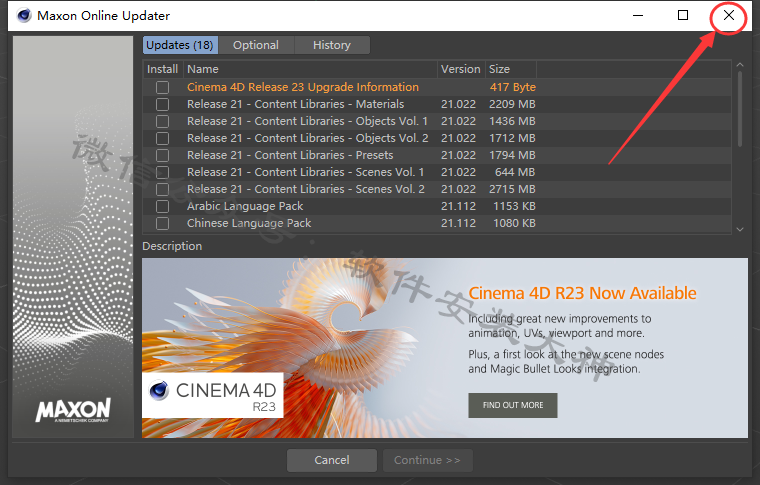Close the Maxon Online Updater window
The width and height of the screenshot is (760, 485).
(x=728, y=16)
